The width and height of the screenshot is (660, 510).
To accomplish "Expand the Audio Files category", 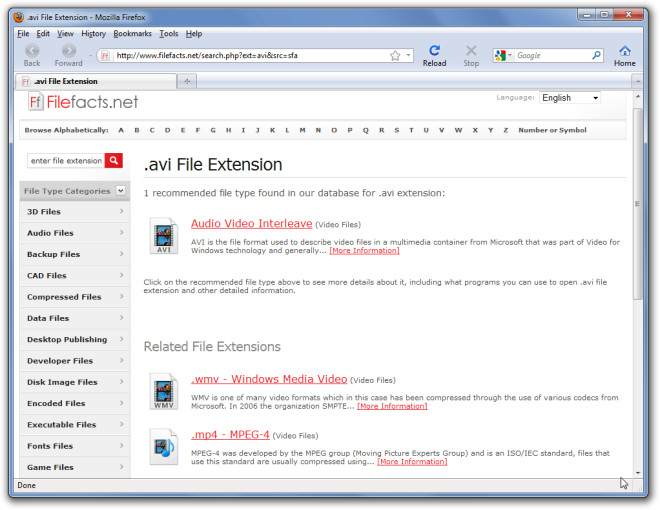I will pyautogui.click(x=75, y=233).
